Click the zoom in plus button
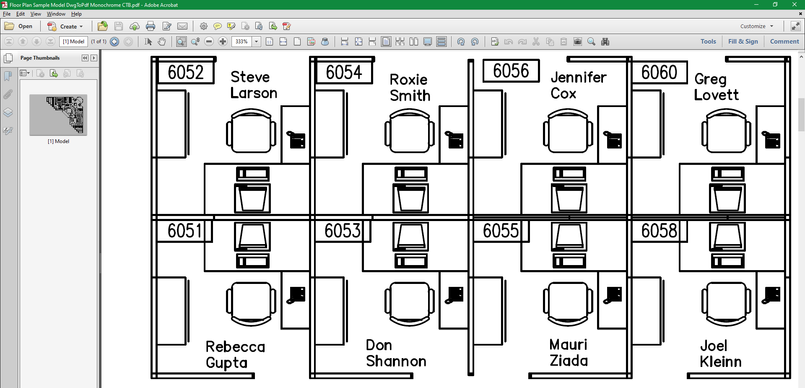 223,42
